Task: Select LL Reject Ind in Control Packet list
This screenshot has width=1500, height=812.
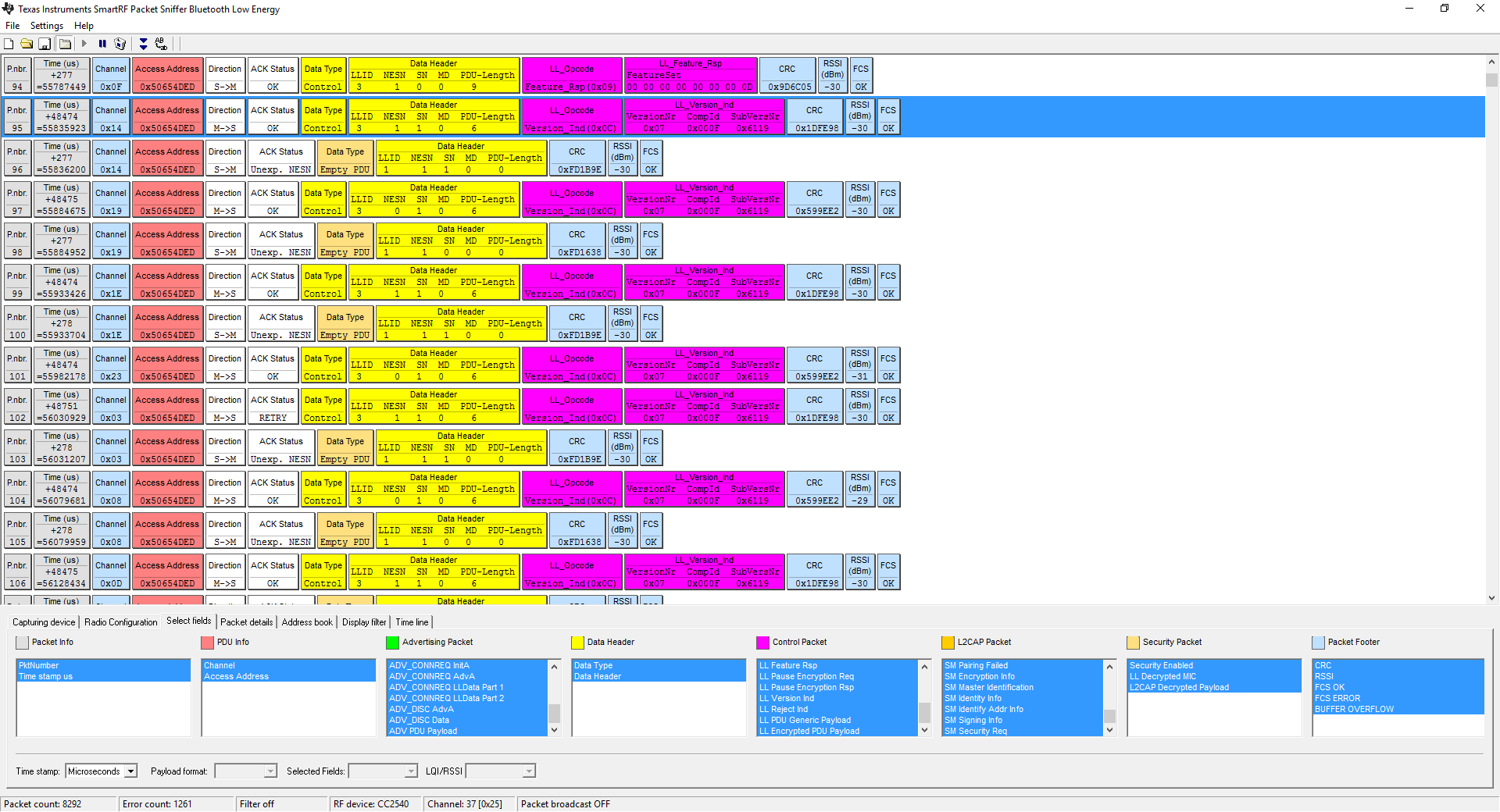Action: tap(837, 710)
